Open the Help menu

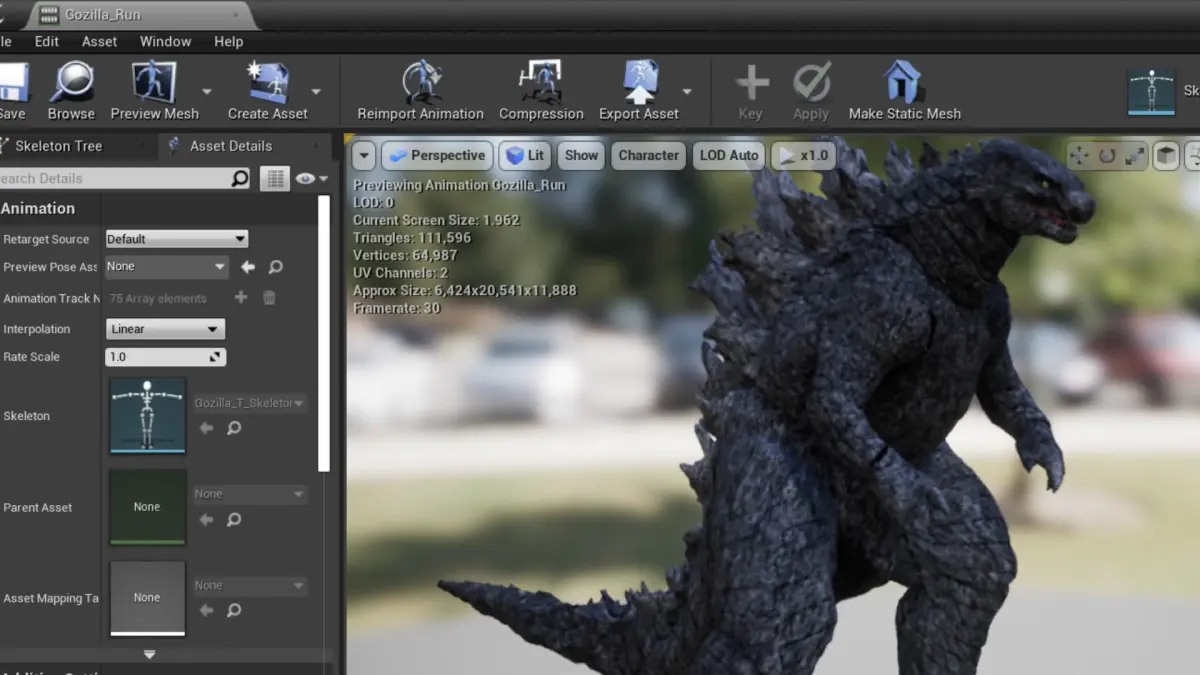(x=228, y=41)
